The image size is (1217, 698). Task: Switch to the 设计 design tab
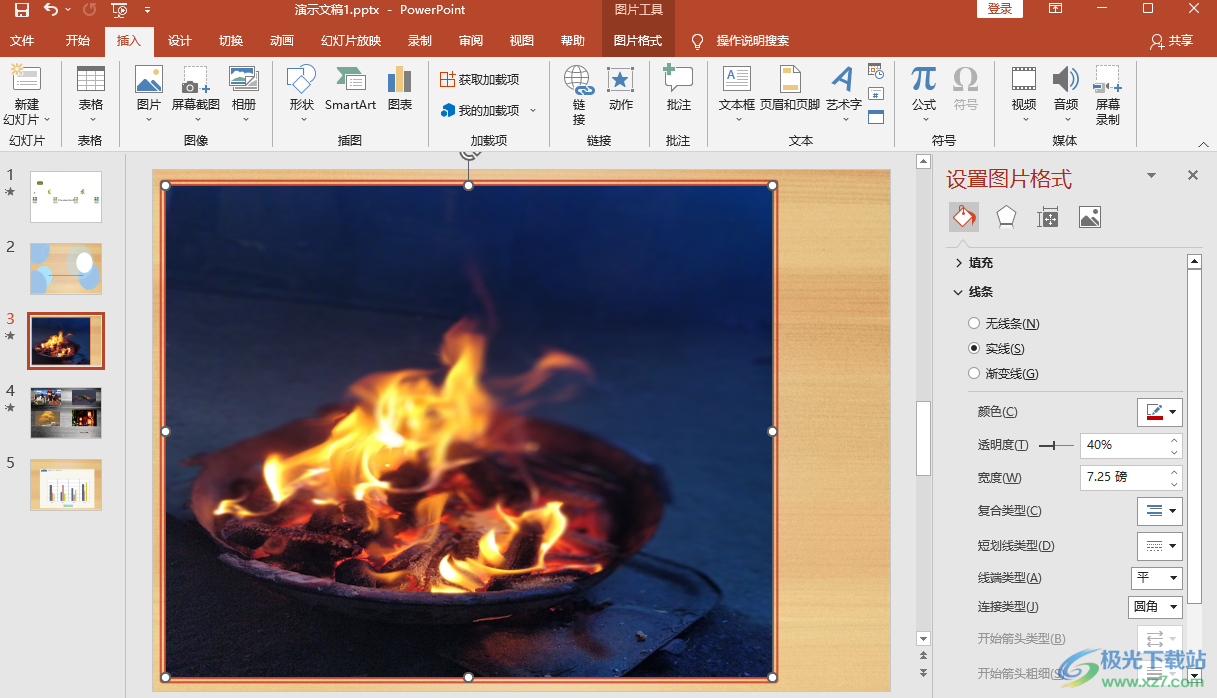coord(180,41)
